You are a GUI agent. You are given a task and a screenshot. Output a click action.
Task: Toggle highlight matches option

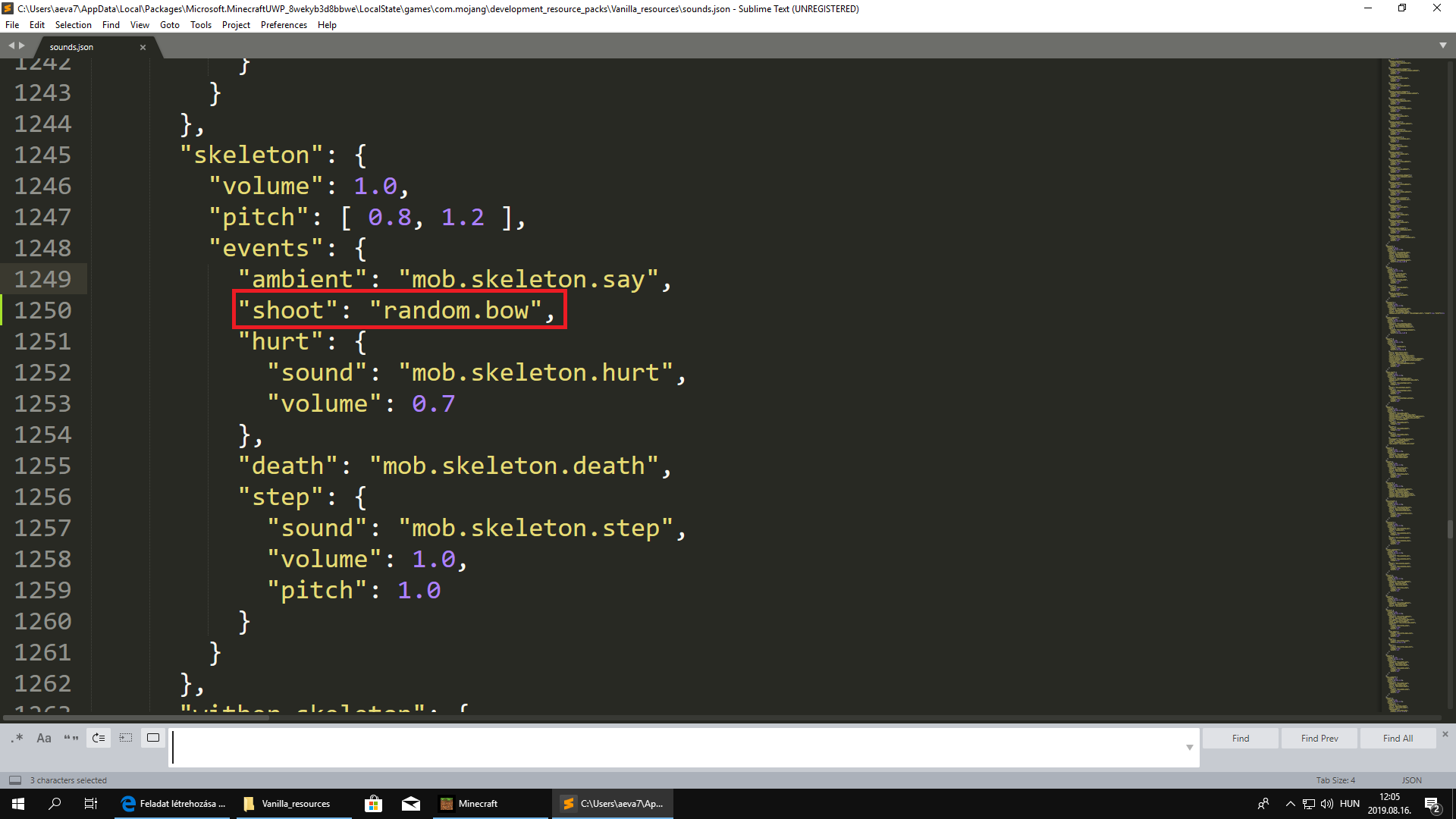tap(153, 738)
